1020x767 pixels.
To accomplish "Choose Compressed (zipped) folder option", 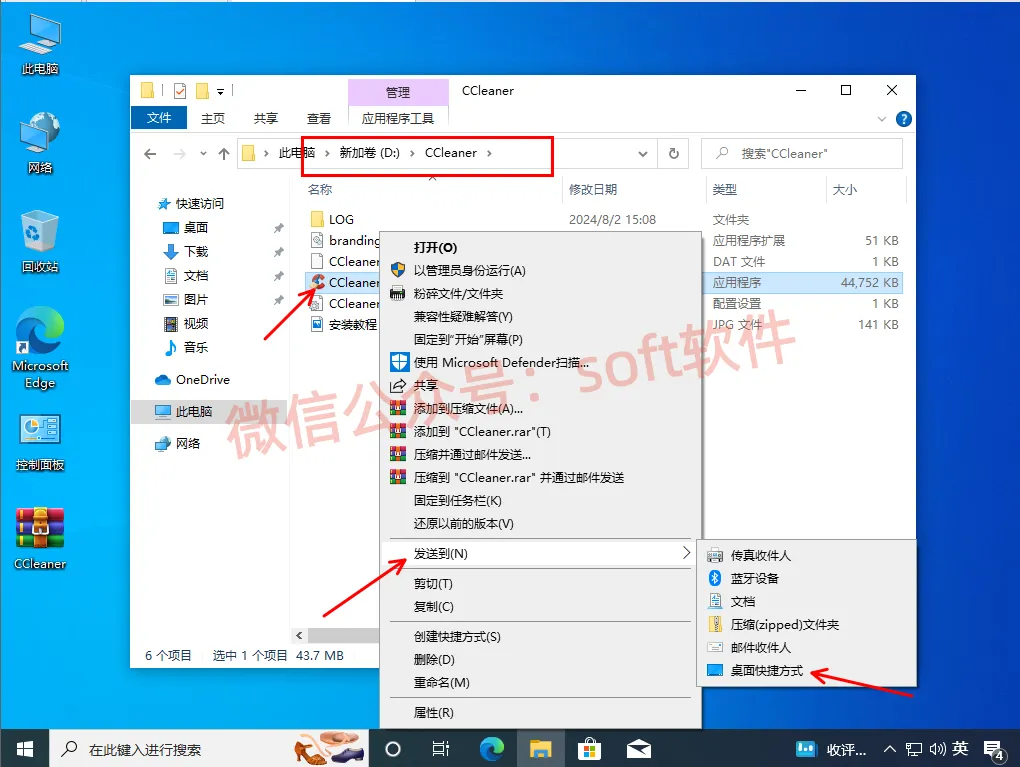I will click(807, 625).
